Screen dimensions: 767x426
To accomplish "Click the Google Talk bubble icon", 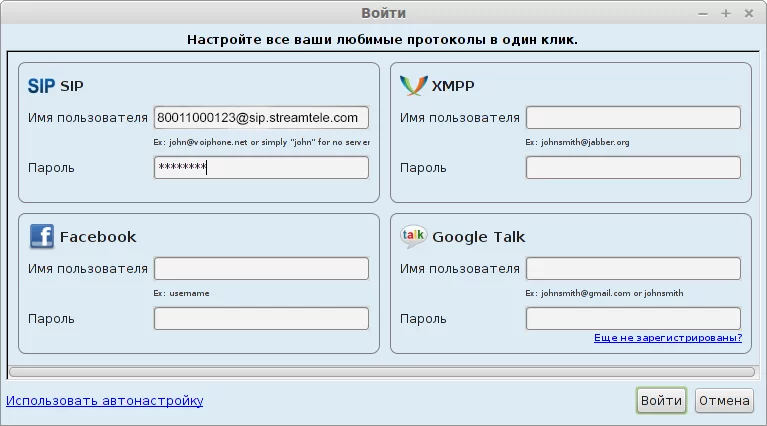I will (413, 237).
